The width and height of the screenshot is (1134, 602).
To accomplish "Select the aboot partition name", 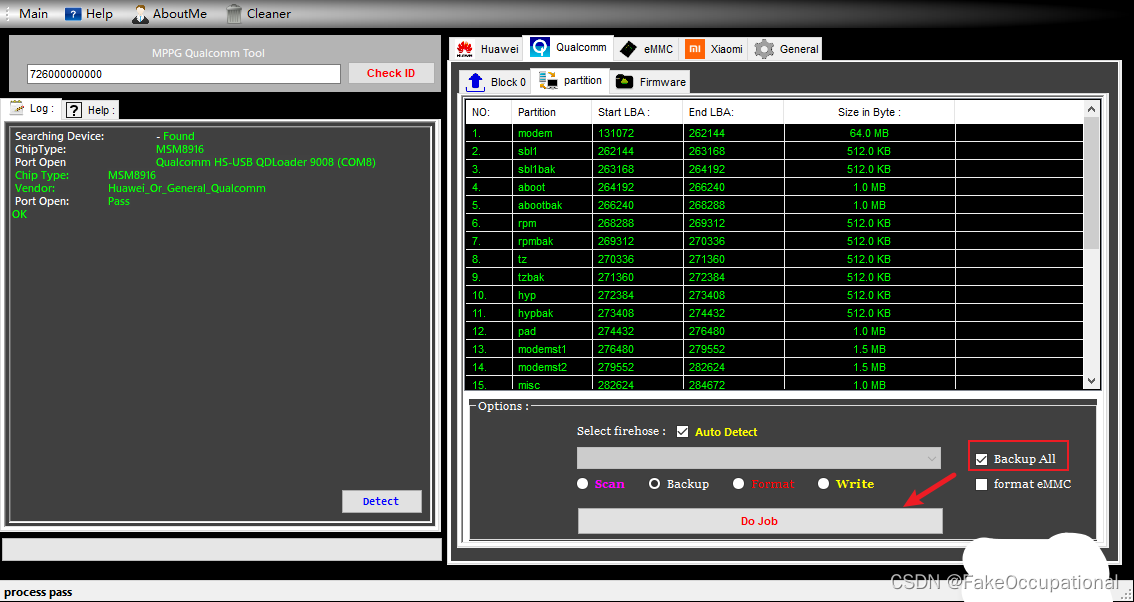I will tap(532, 187).
